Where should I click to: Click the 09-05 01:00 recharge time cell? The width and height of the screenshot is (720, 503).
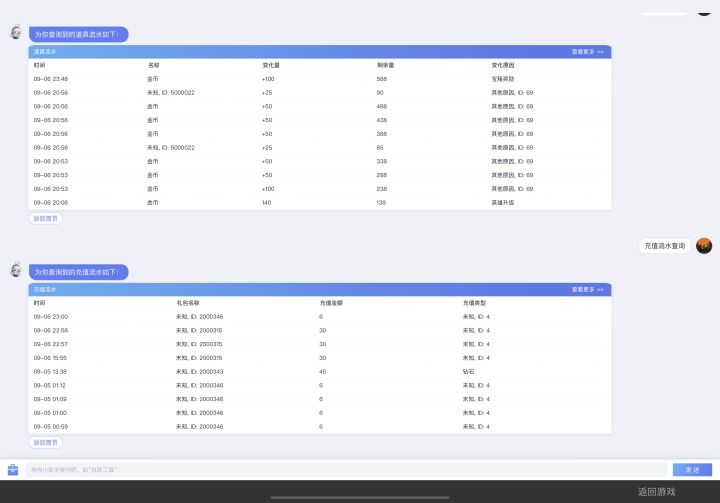pos(50,413)
